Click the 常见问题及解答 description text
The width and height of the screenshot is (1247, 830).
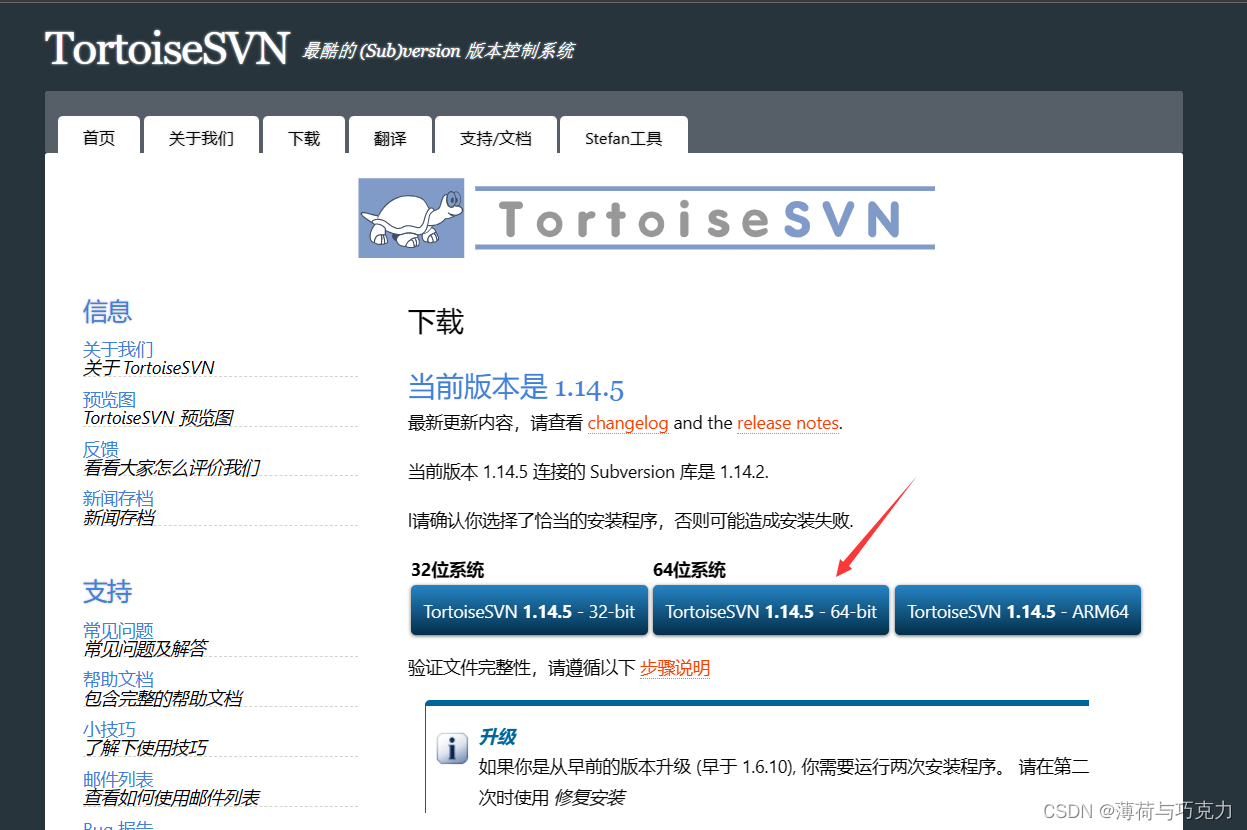pos(145,649)
